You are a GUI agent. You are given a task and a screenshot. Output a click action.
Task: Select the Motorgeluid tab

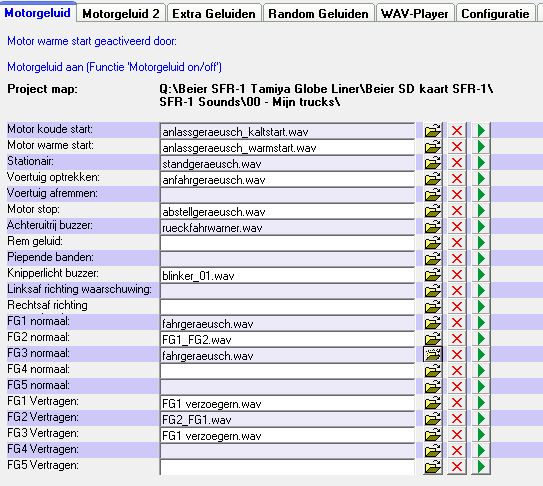tap(38, 13)
